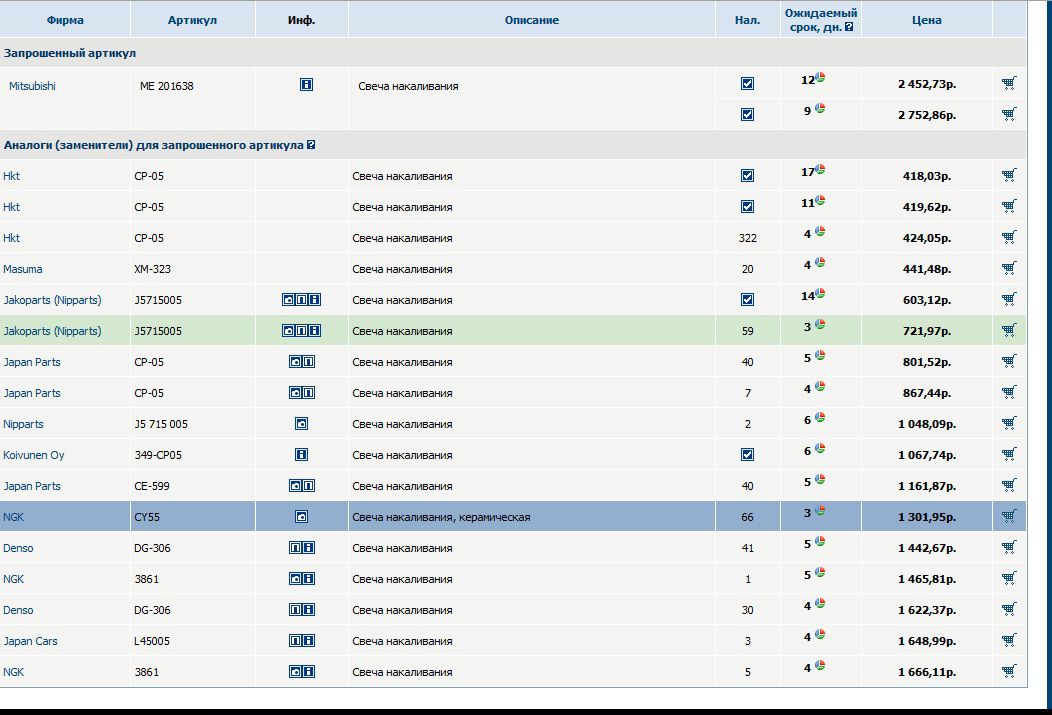The height and width of the screenshot is (715, 1052).
Task: Click availability checkmark for Mitsubishi 2 452,73р. offer
Action: [x=747, y=84]
